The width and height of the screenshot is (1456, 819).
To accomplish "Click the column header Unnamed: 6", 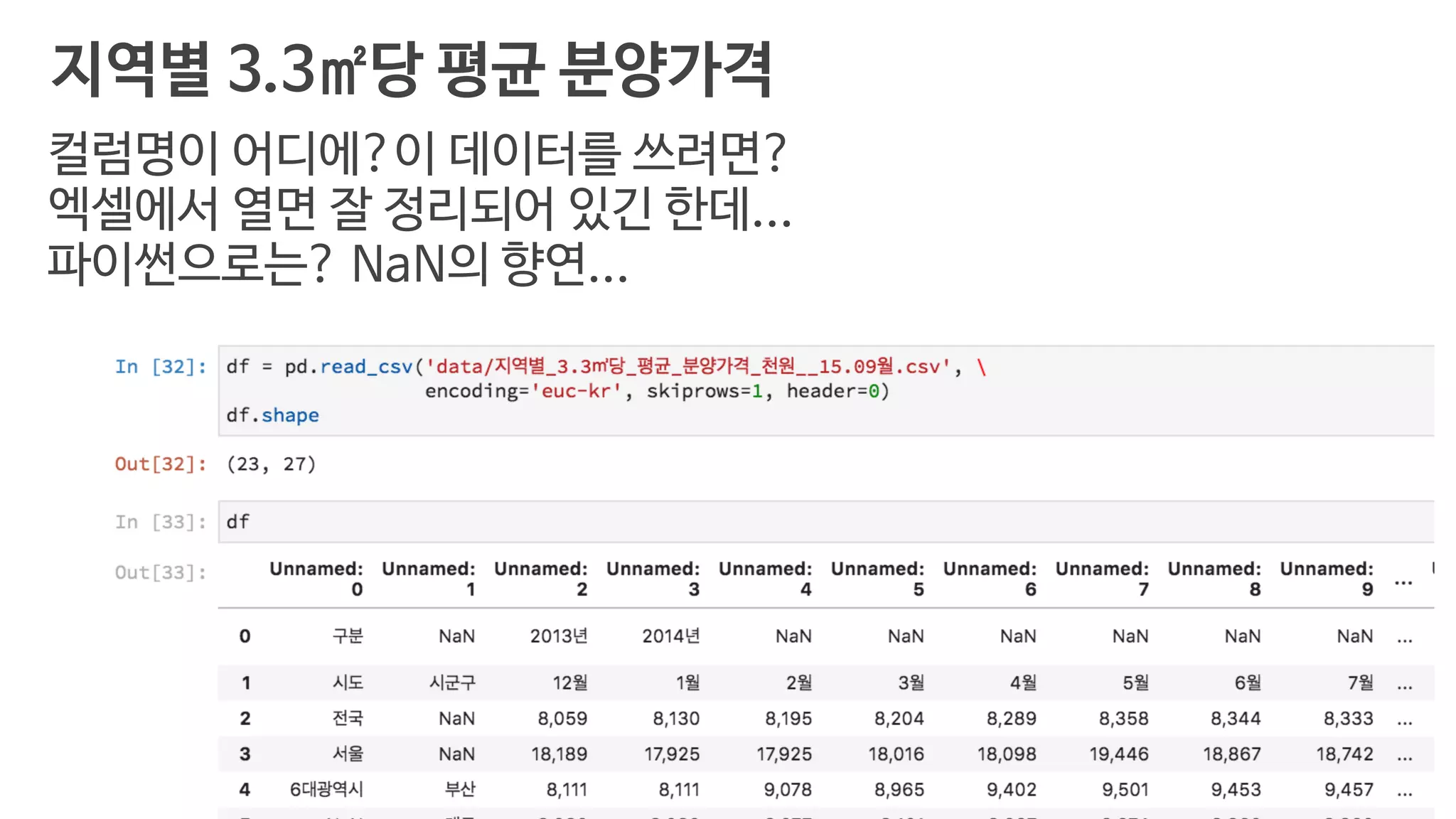I will click(990, 579).
